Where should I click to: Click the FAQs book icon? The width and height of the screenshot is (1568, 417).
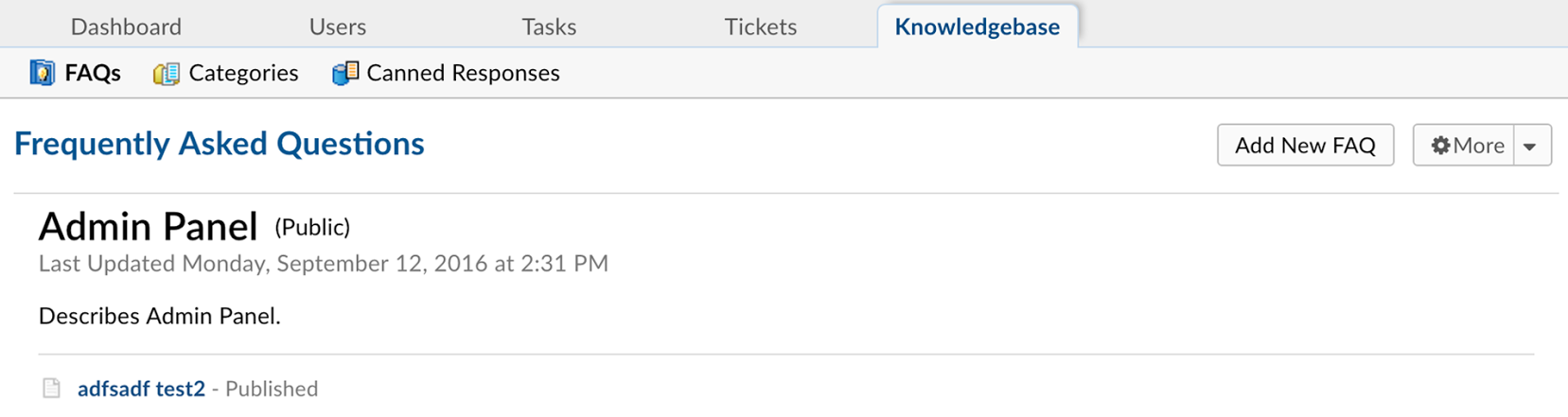tap(42, 73)
